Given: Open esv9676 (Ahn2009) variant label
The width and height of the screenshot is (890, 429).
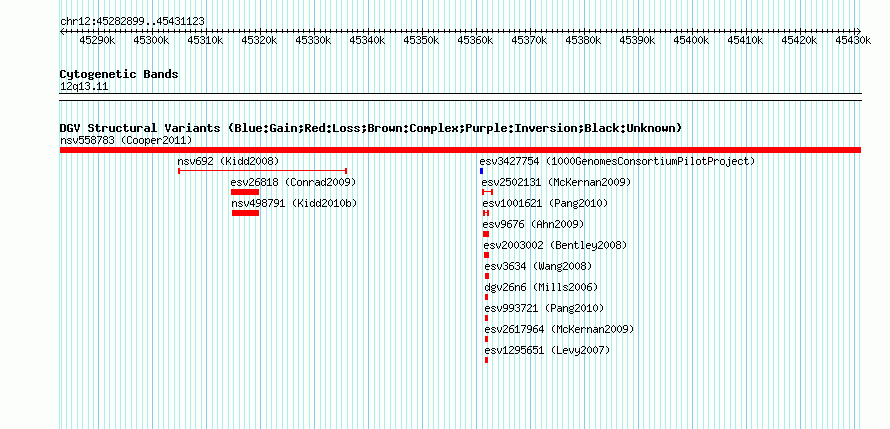Looking at the screenshot, I should point(534,224).
